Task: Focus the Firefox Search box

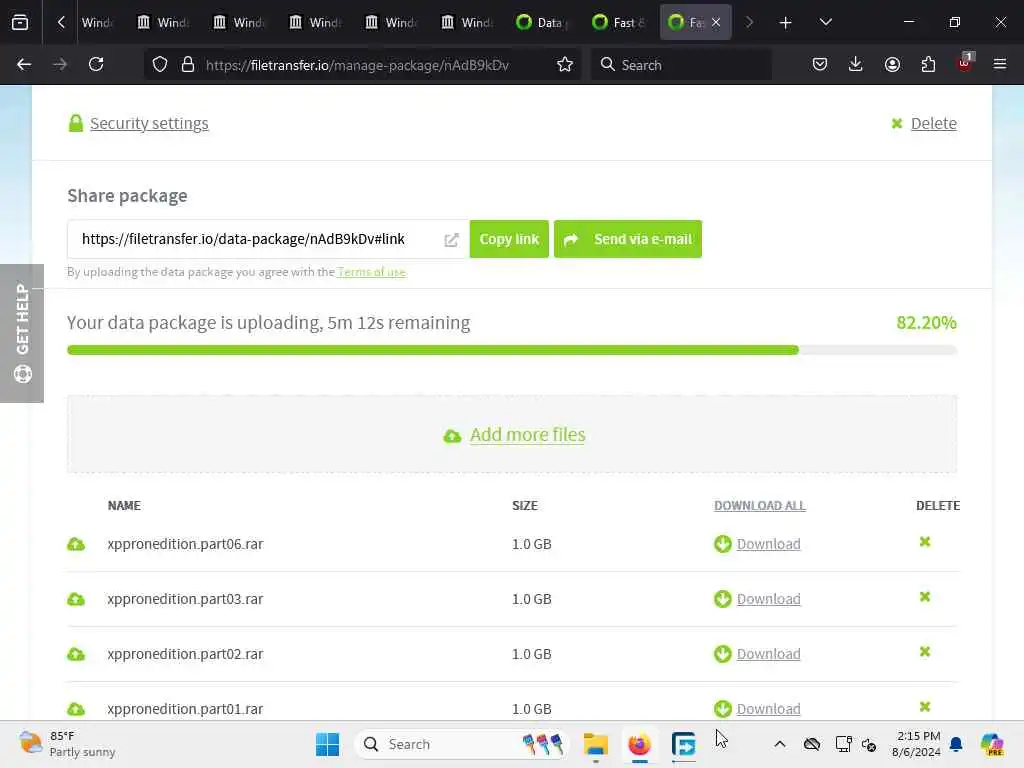Action: [681, 65]
